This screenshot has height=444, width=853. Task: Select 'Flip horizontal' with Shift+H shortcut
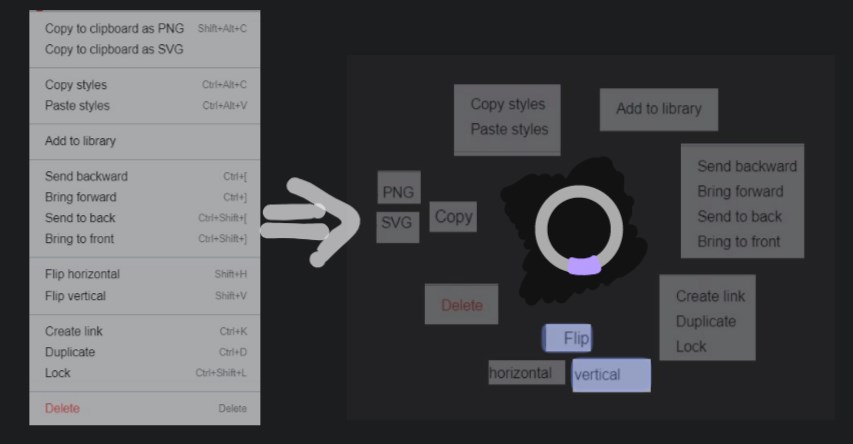click(145, 274)
